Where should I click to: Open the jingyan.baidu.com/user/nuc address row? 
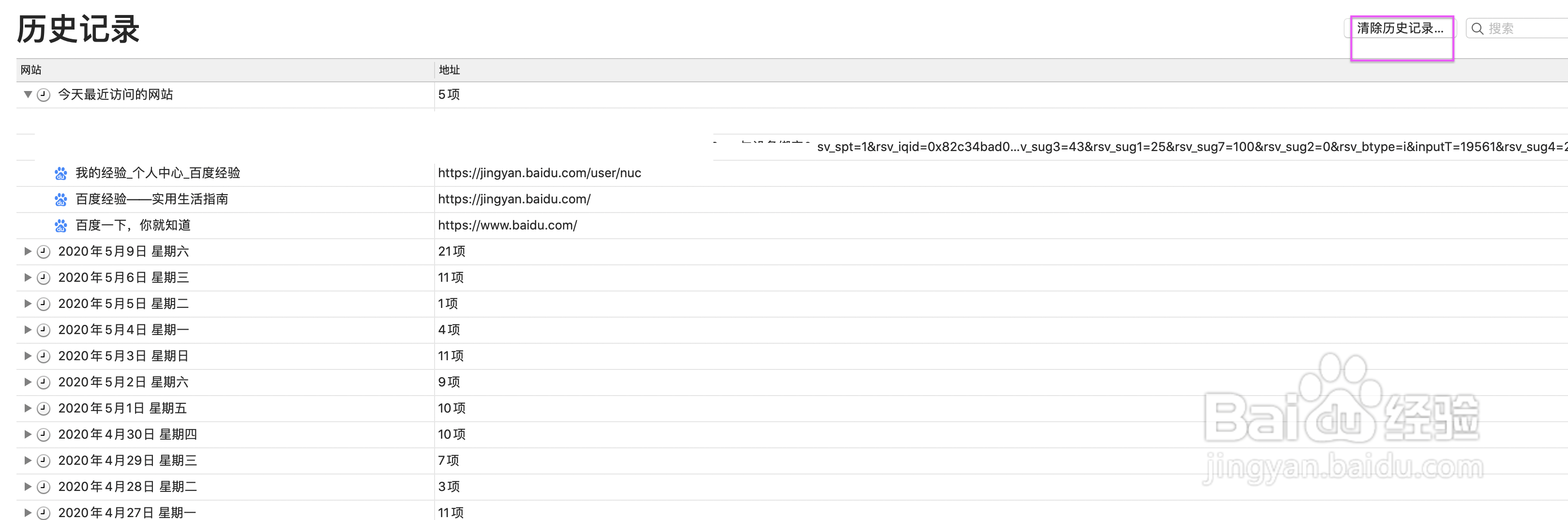[539, 173]
